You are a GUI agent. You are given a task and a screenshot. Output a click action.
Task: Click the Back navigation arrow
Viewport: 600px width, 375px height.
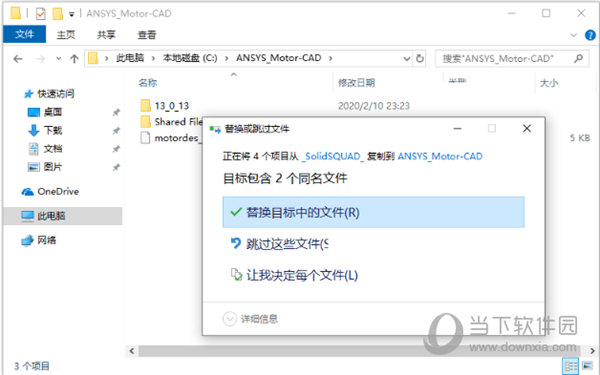click(x=18, y=59)
